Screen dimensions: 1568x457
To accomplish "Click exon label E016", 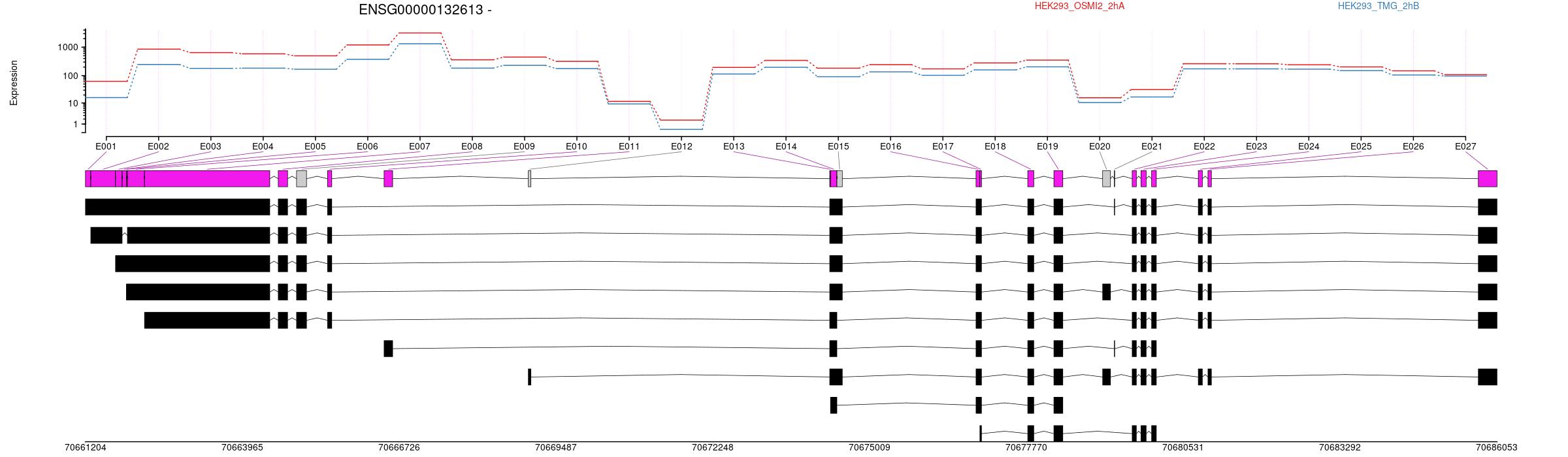I will point(890,146).
